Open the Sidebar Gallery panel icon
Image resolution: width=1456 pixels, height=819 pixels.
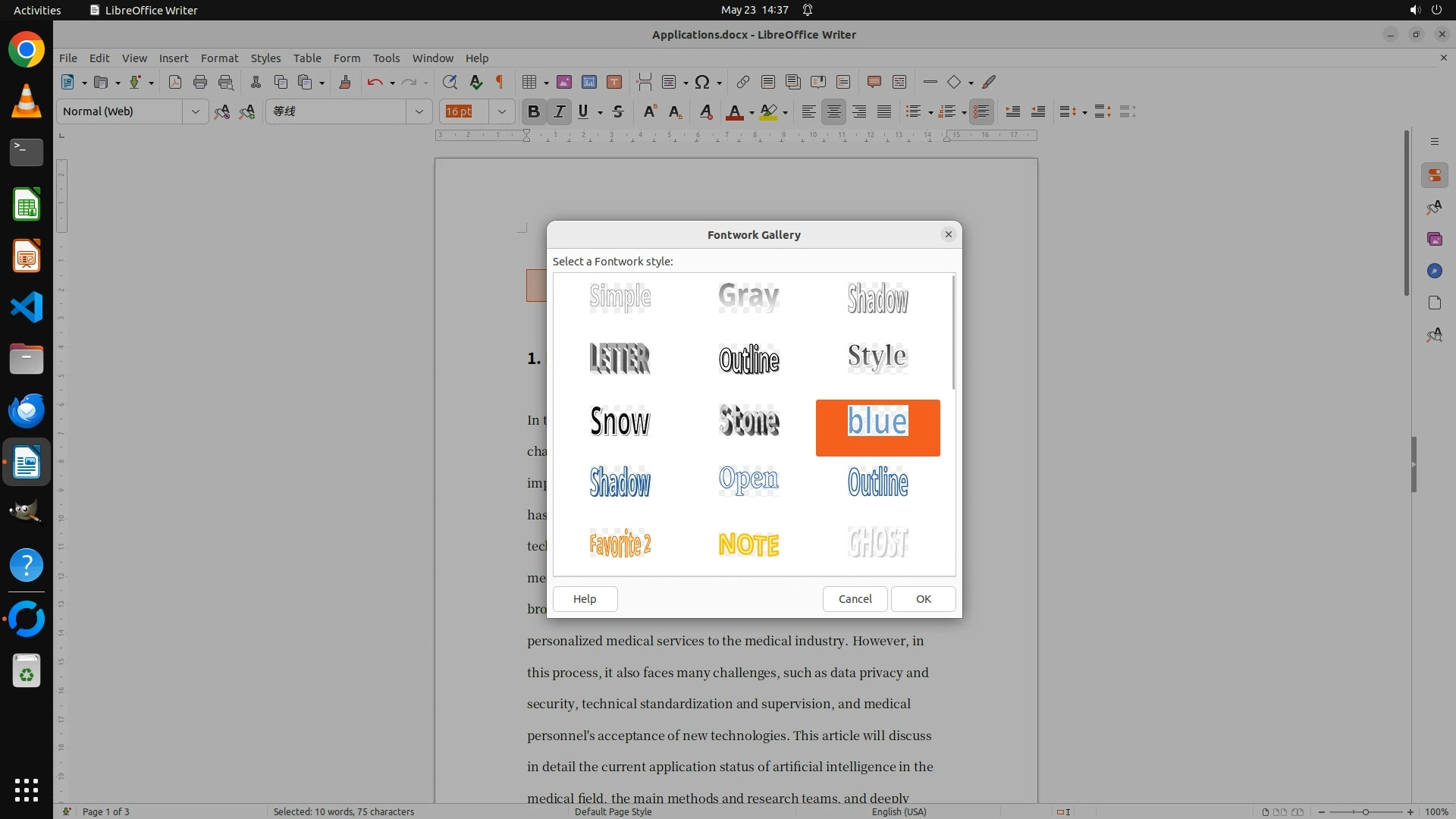[1434, 239]
